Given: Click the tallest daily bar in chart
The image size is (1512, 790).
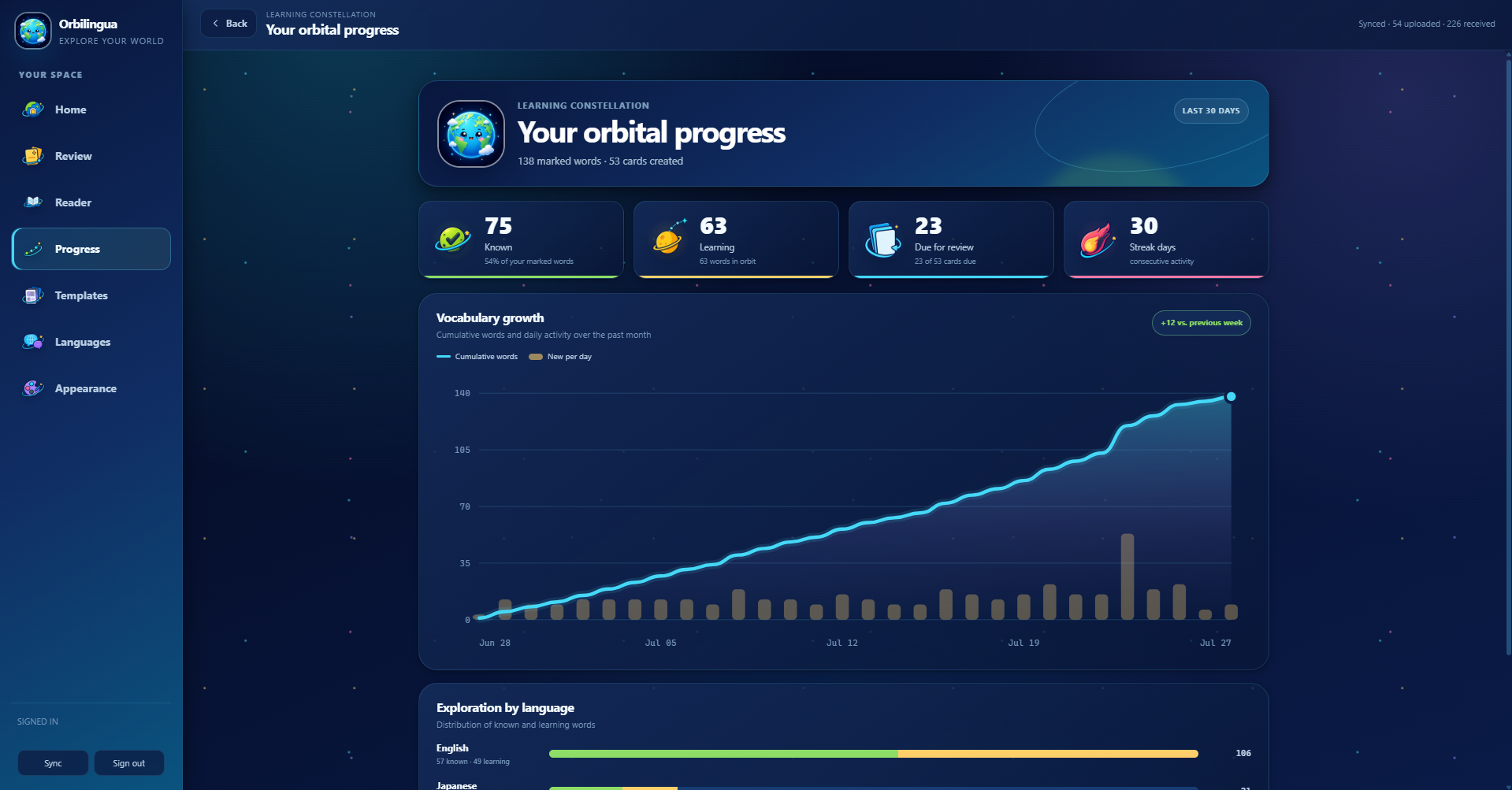Looking at the screenshot, I should (1127, 577).
